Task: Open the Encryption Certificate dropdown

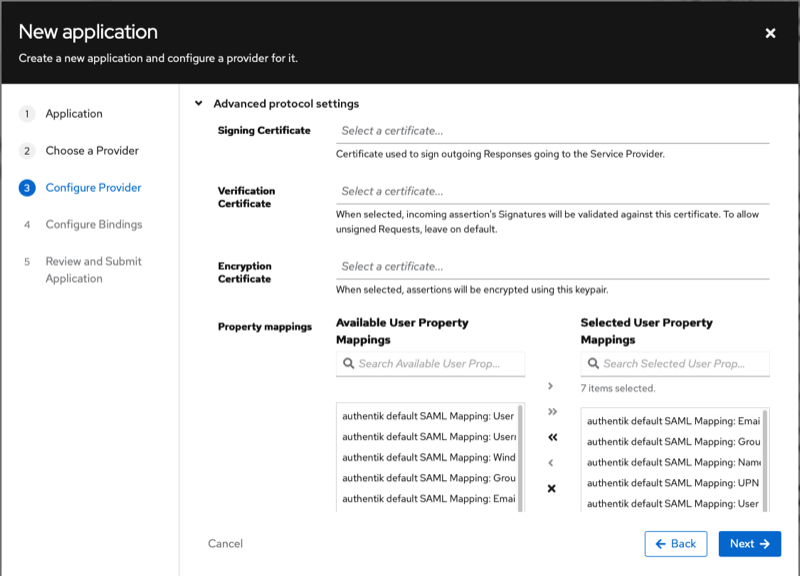Action: pos(553,266)
